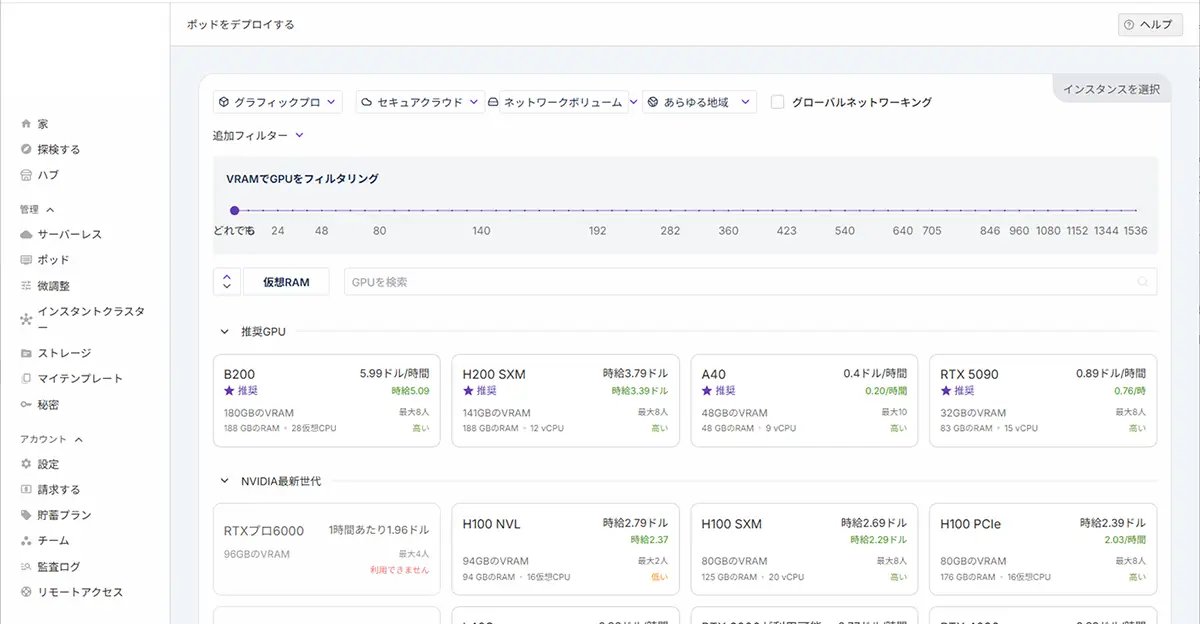
Task: Collapse the 管理 section chevron
Action: point(51,210)
